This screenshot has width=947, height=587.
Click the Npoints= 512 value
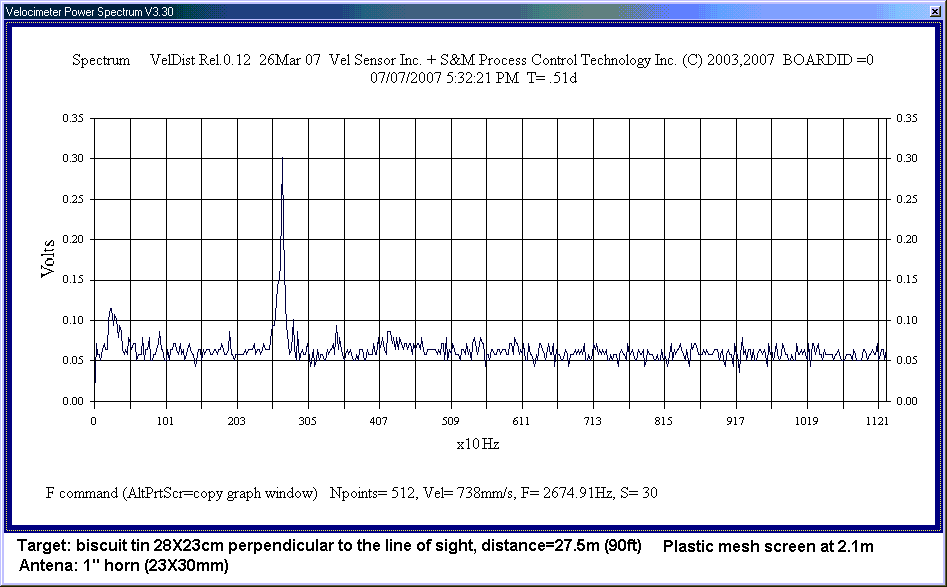tap(372, 493)
